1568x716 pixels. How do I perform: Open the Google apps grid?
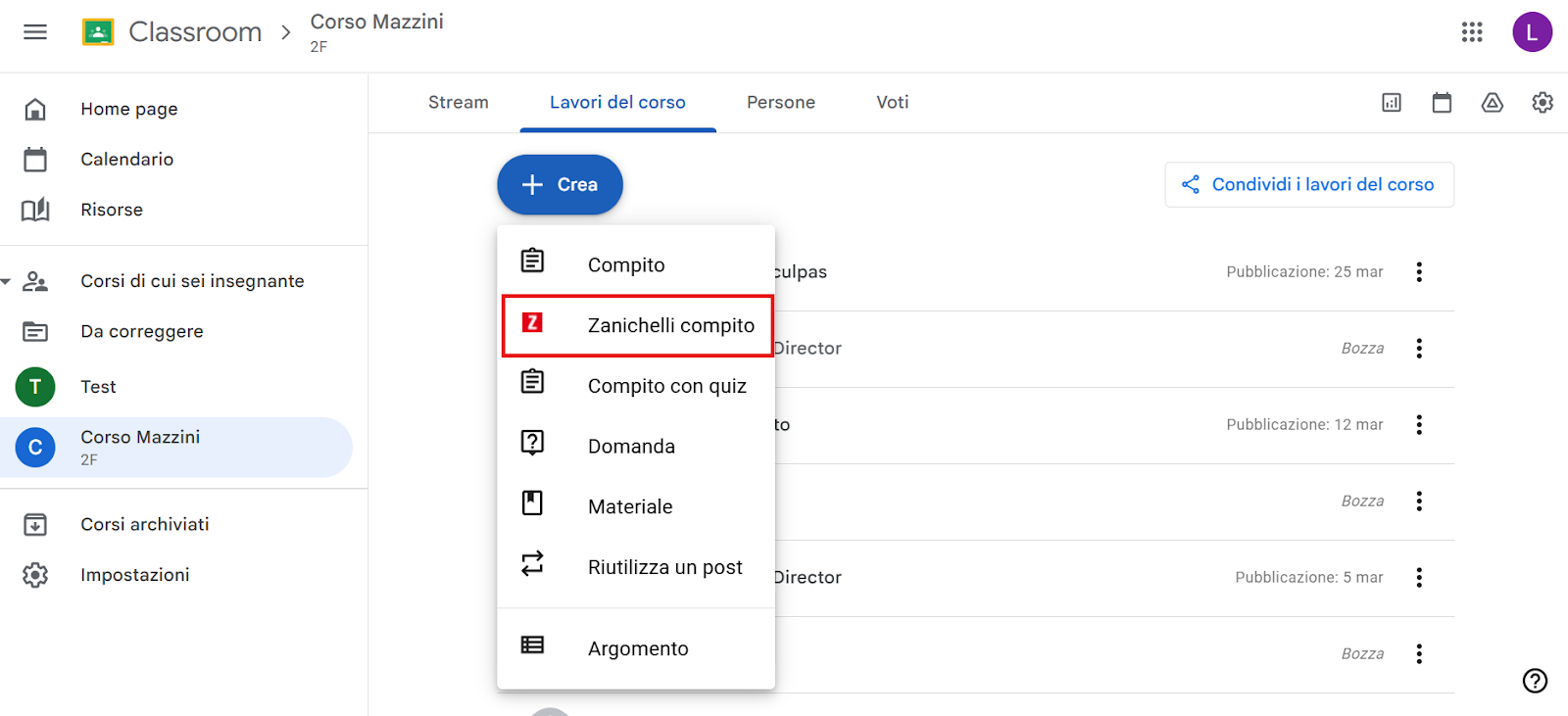1472,32
